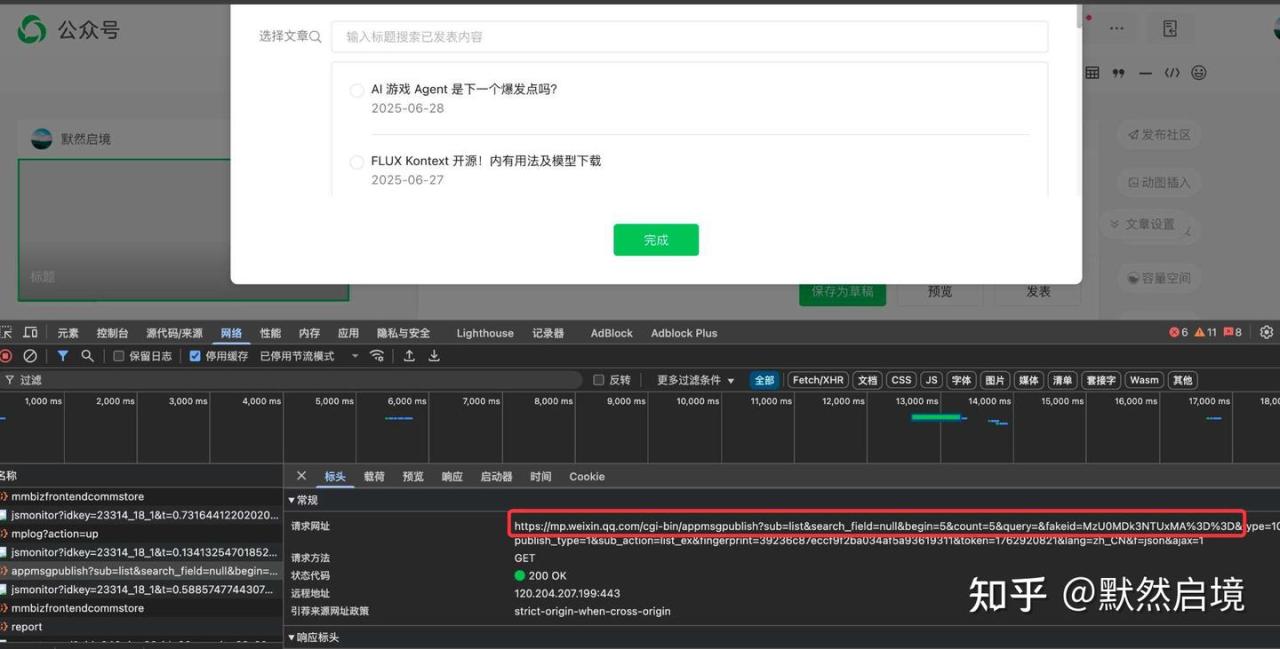
Task: Open DevTools settings gear icon
Action: [1267, 332]
